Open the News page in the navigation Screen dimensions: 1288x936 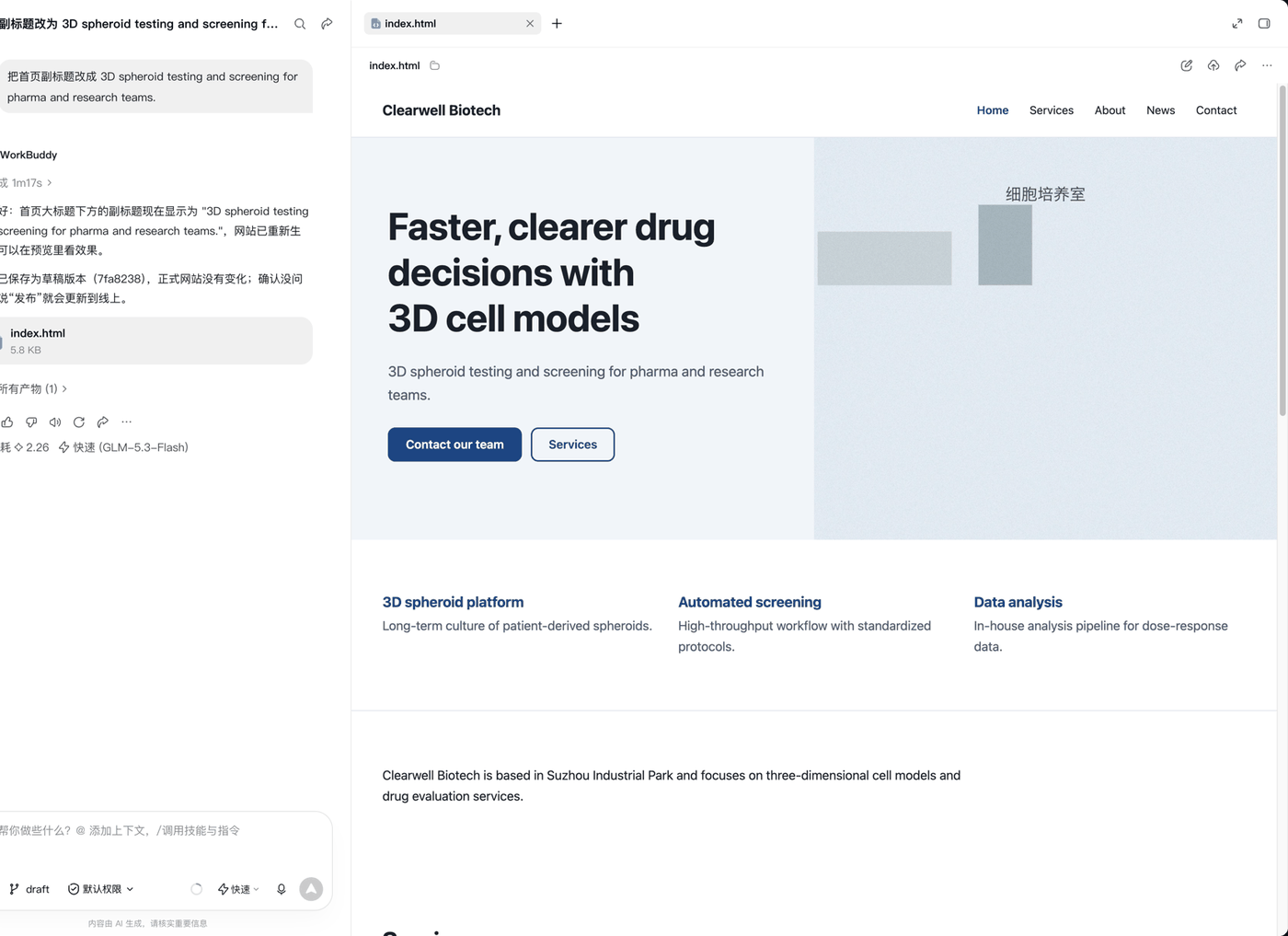pyautogui.click(x=1160, y=110)
